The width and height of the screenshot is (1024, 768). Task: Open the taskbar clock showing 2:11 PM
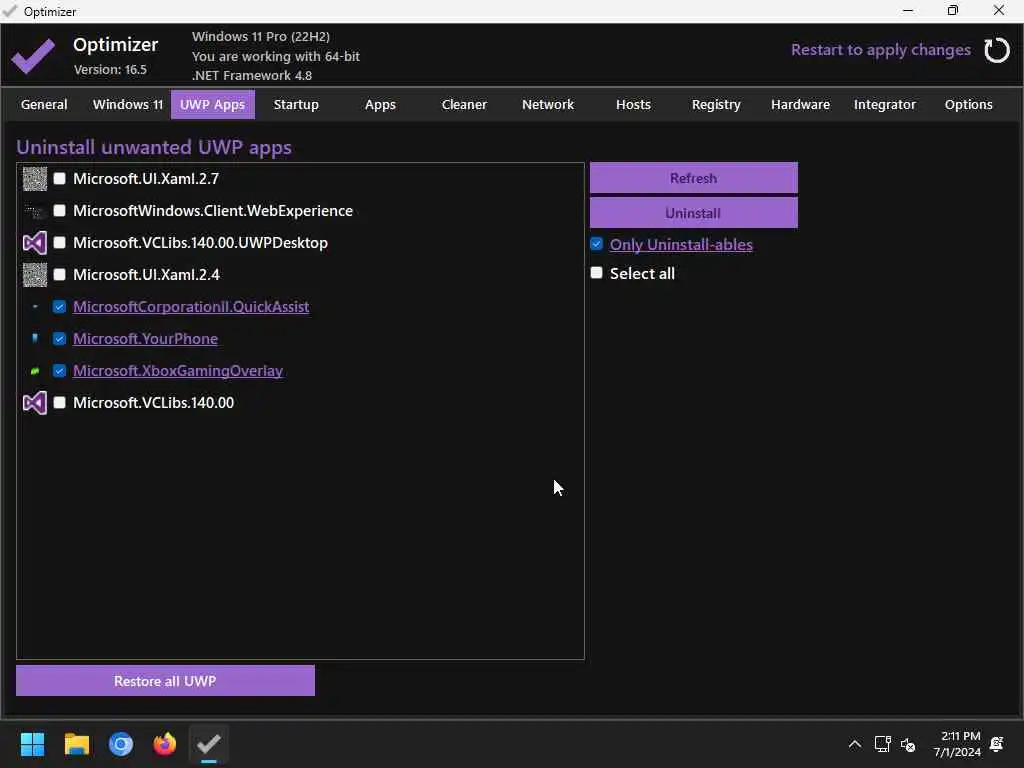click(x=957, y=744)
